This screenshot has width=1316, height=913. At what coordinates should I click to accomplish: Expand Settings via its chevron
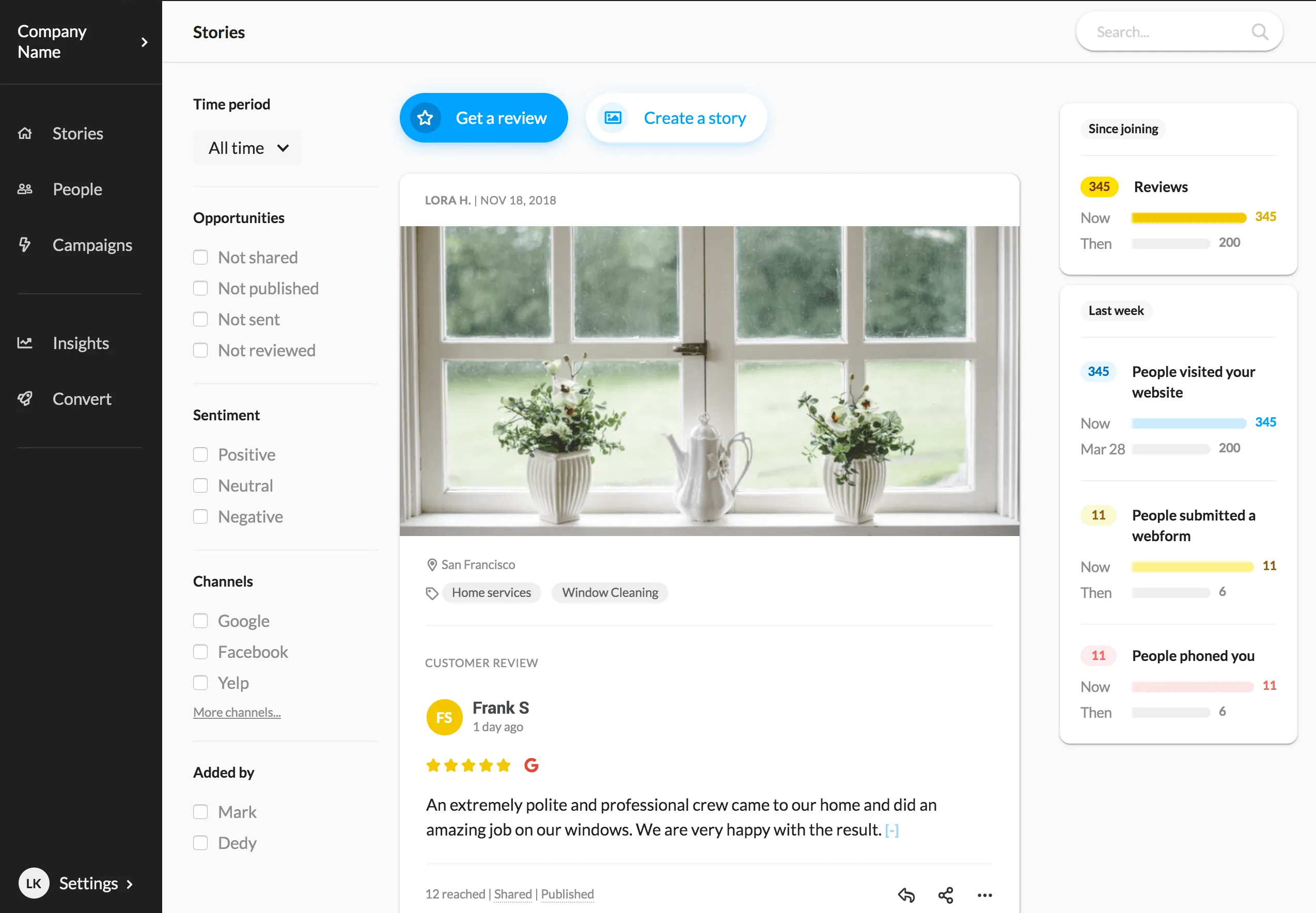click(129, 884)
